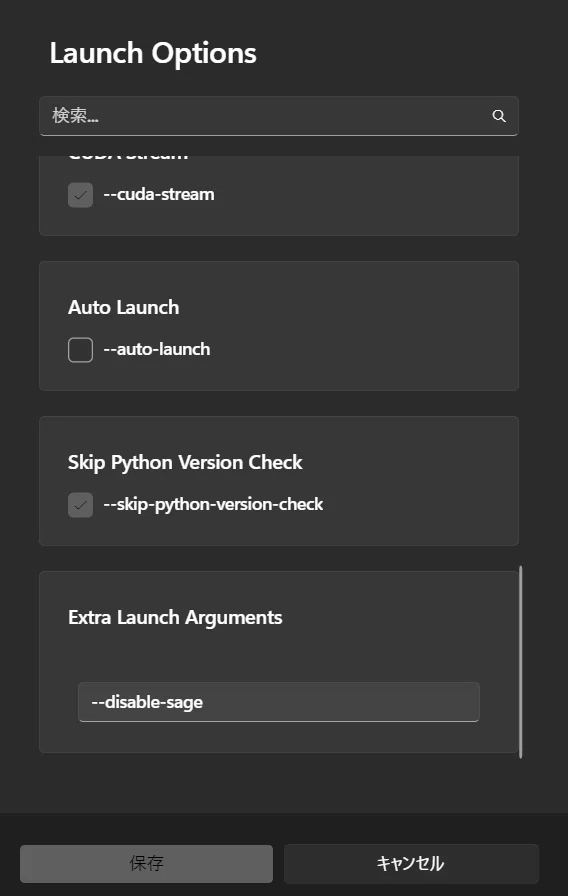Click the キャンセル cancel button
This screenshot has height=896, width=568.
[x=411, y=863]
